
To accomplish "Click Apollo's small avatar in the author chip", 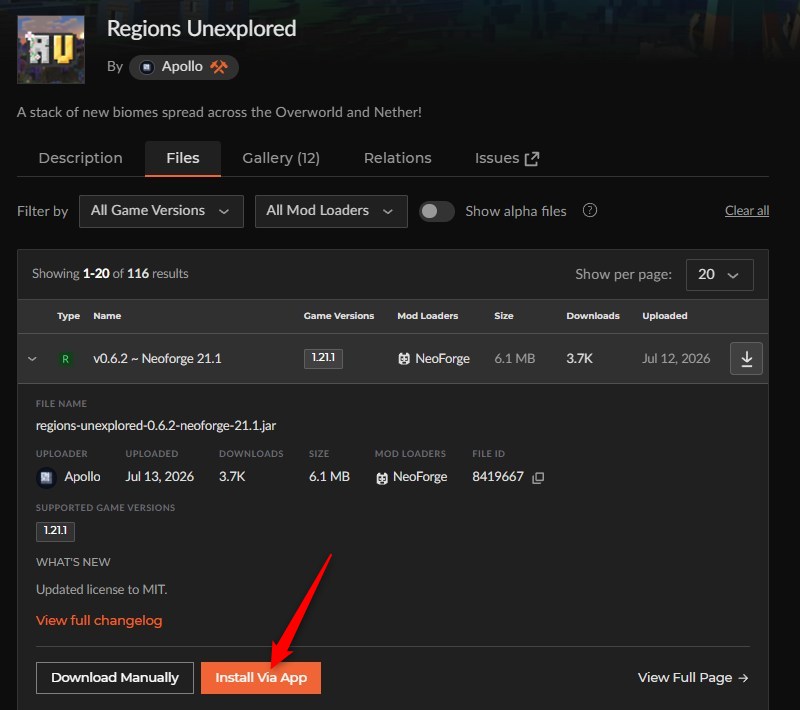I will (147, 67).
